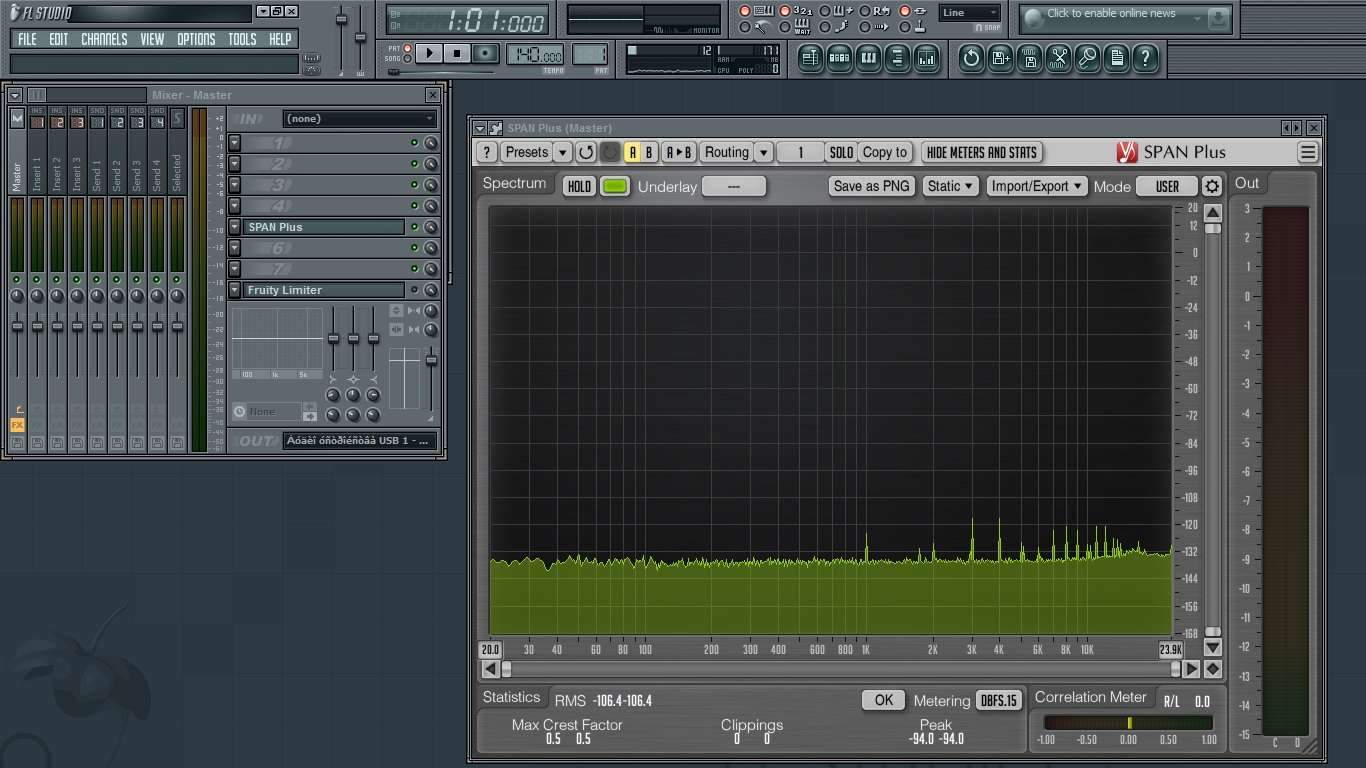Screen dimensions: 1366x768
Task: Open the playlist window icon
Action: tap(811, 58)
